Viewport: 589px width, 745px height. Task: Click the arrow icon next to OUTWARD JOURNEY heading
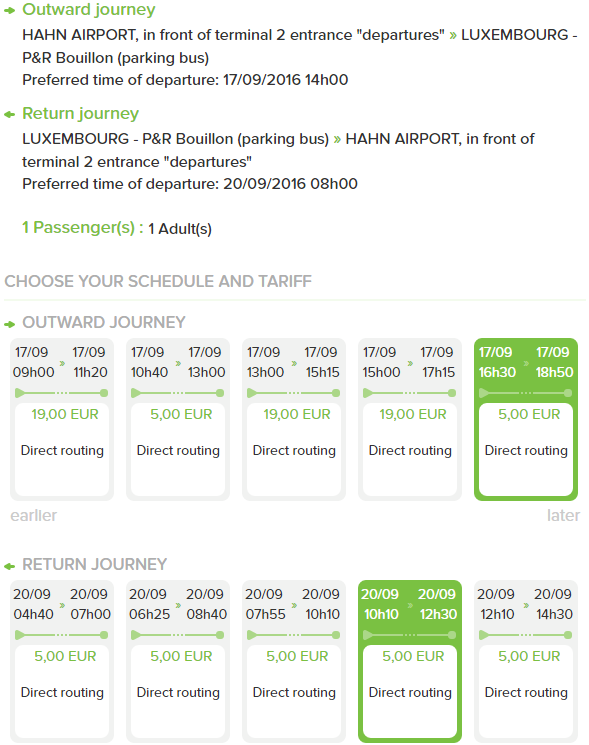point(10,324)
